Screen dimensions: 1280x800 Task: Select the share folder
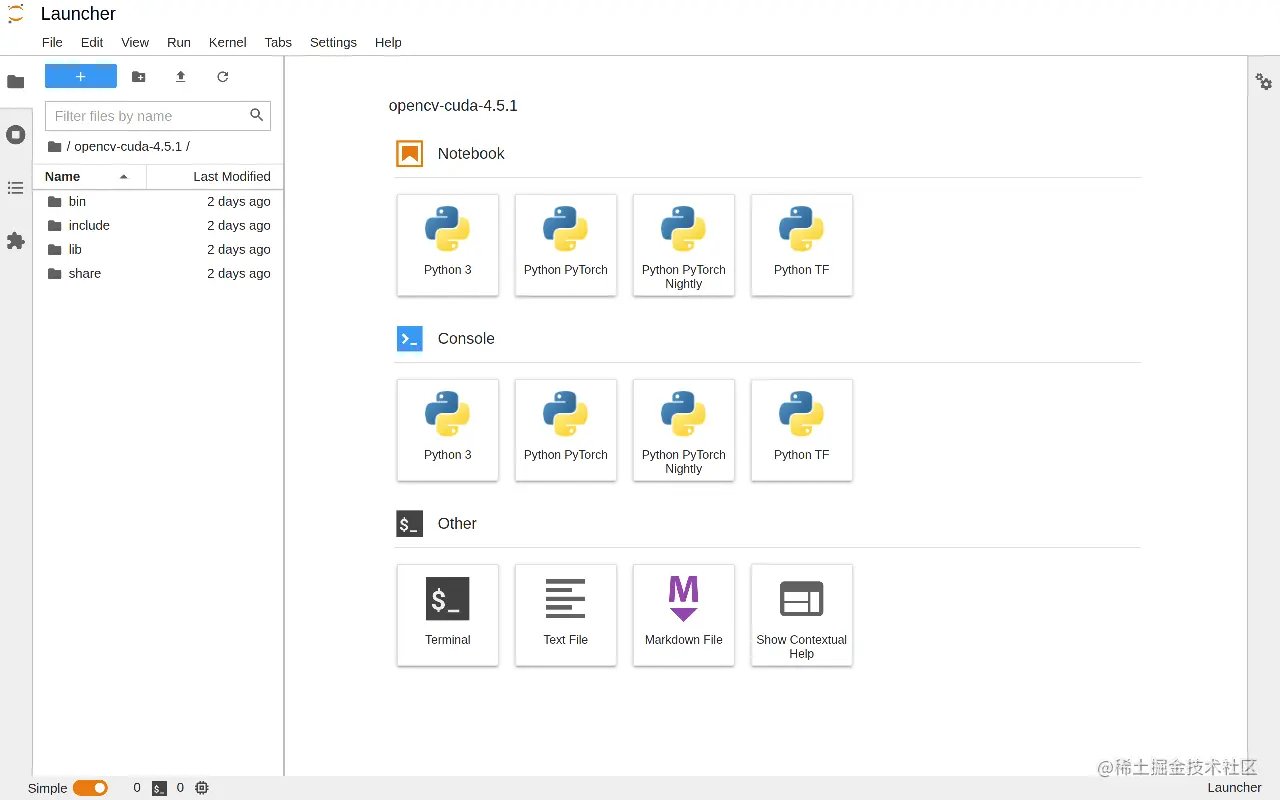(158, 273)
